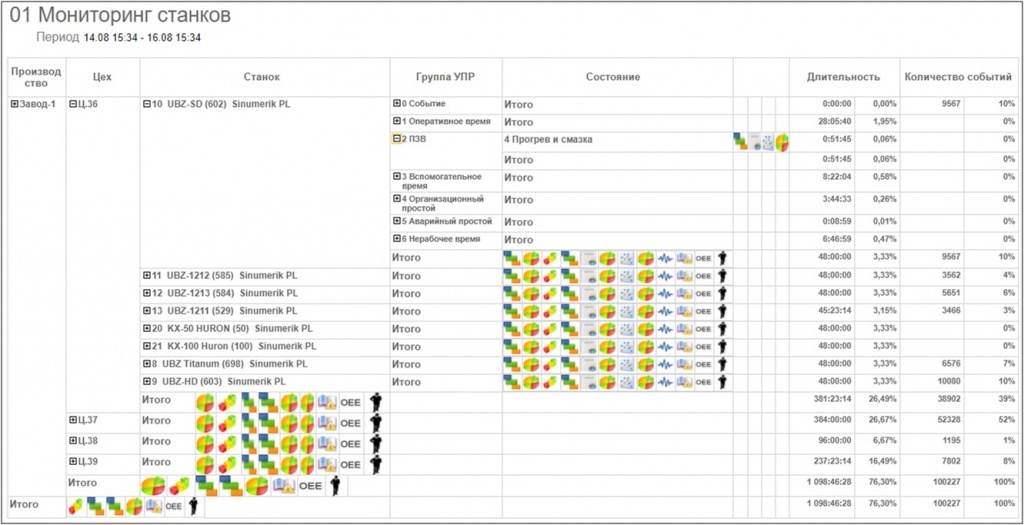Click the person icon in the bottom Итого row
Screen dimensions: 1024x525
193,506
